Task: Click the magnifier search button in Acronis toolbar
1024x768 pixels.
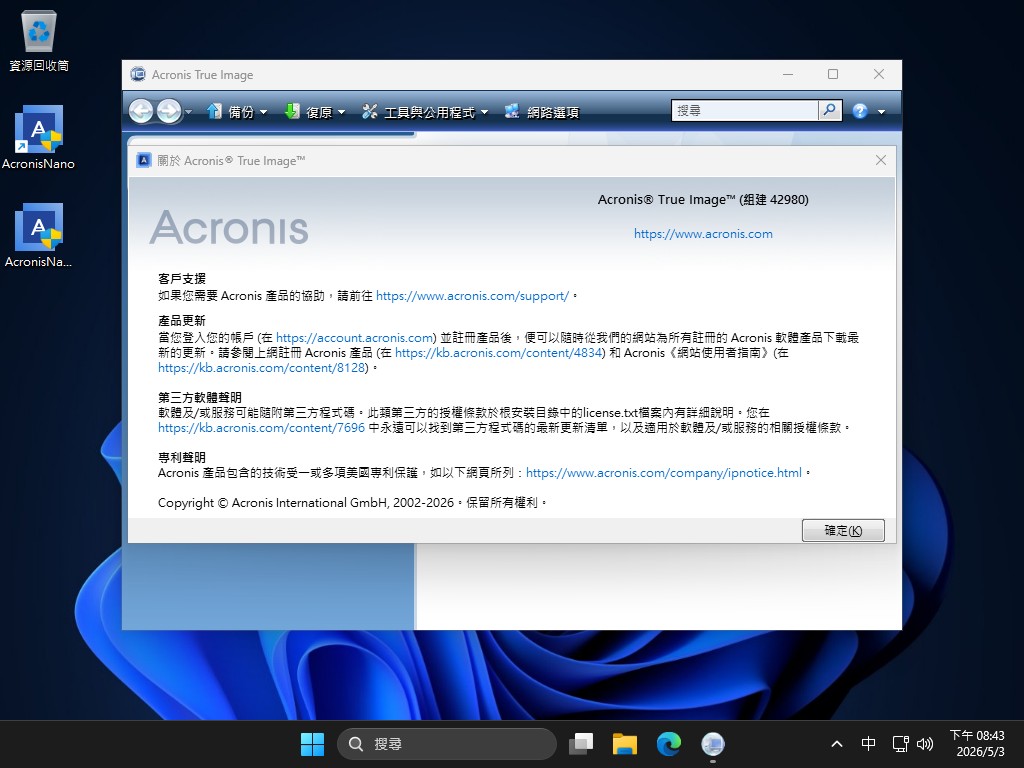Action: coord(829,110)
